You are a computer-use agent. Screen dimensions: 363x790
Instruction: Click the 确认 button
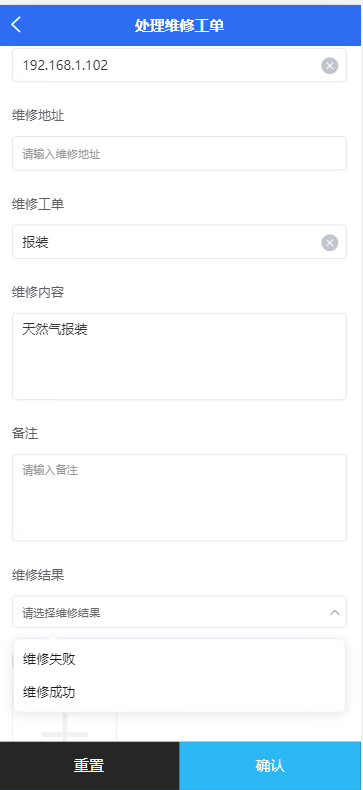[x=270, y=766]
